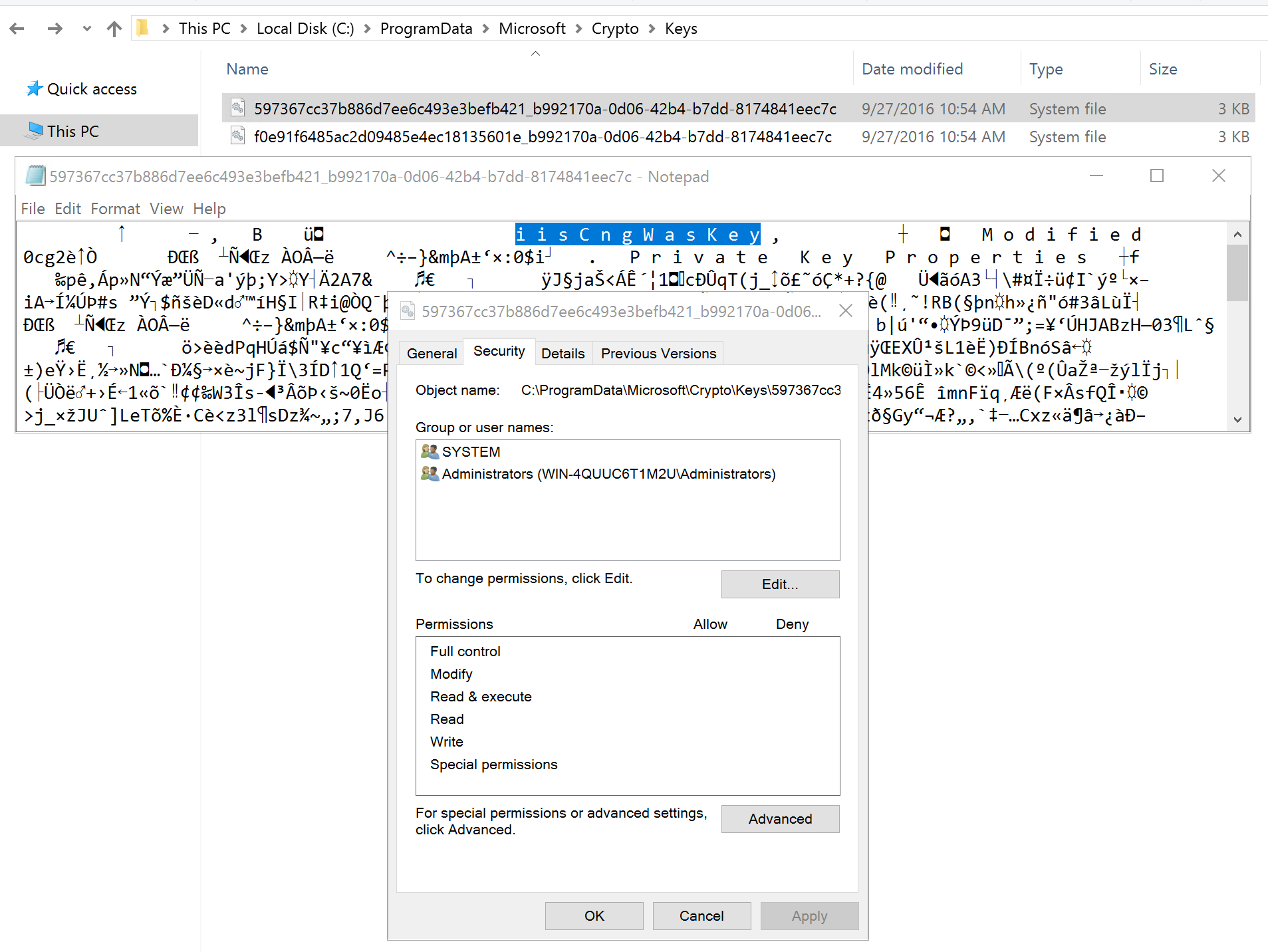Confirm Properties dialog with OK
Screen dimensions: 1268x952
[594, 916]
